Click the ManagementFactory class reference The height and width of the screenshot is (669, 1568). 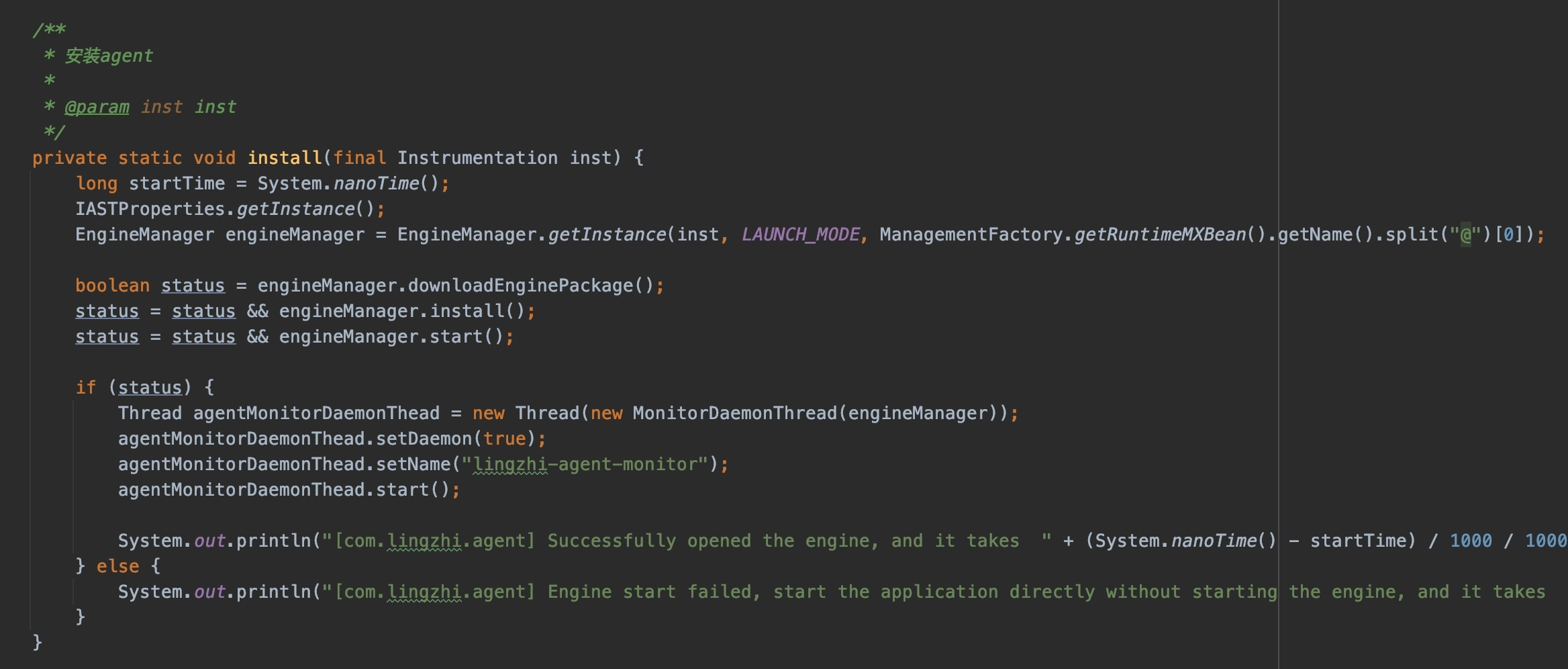click(971, 234)
